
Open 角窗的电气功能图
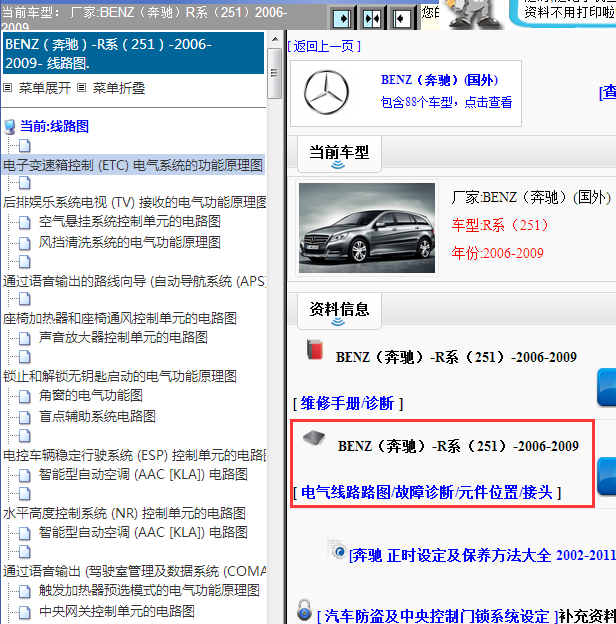[91, 396]
